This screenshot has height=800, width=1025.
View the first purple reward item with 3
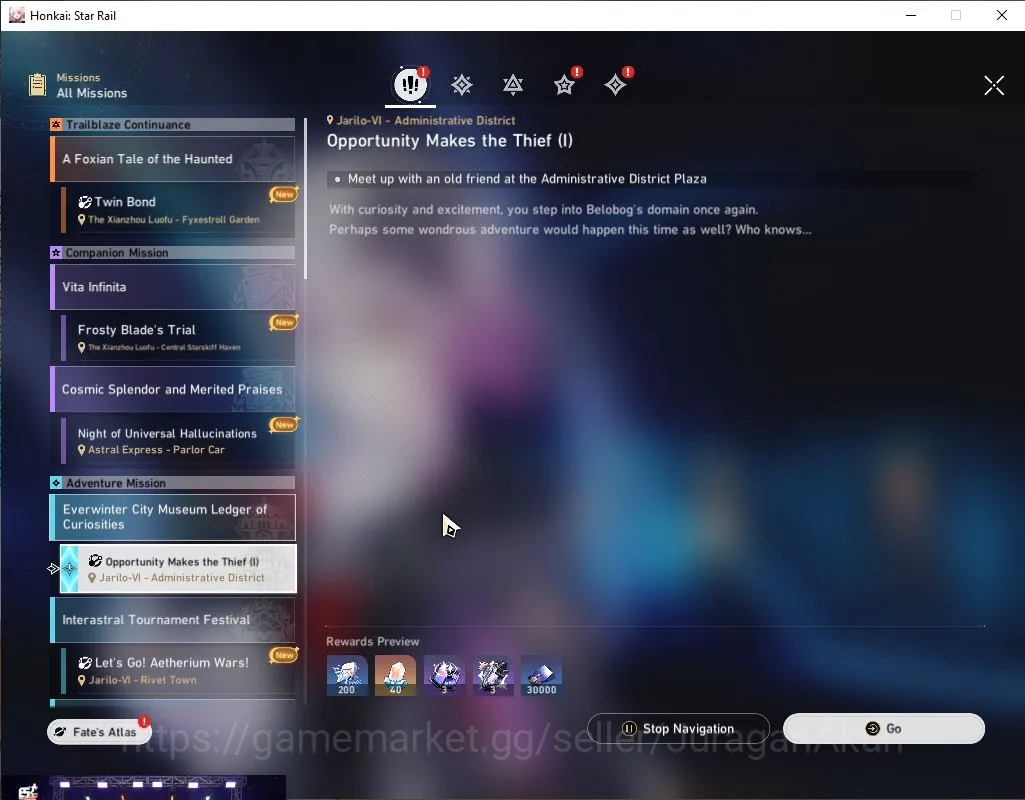tap(445, 676)
